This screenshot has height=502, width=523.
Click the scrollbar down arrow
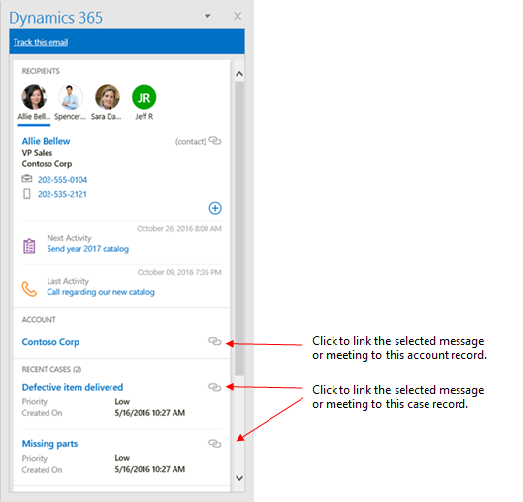click(239, 478)
